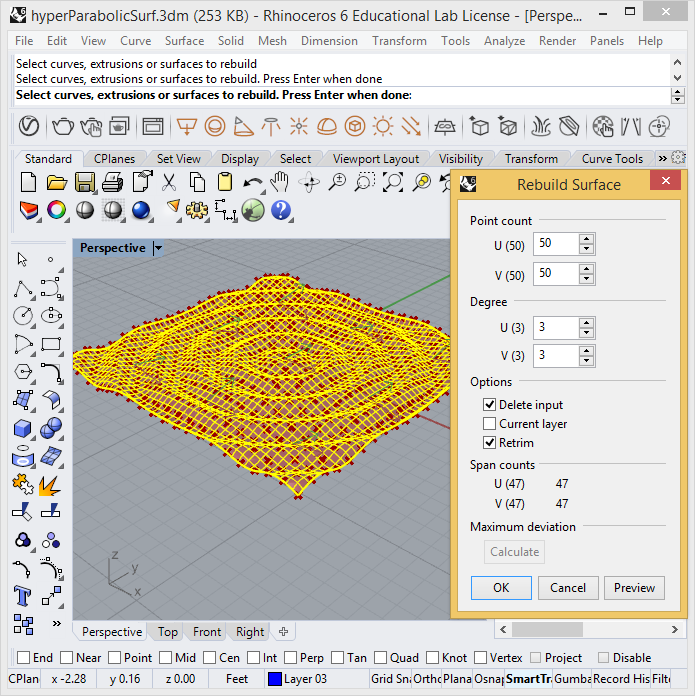Image resolution: width=695 pixels, height=696 pixels.
Task: Click the horizontal scrollbar thumb
Action: pyautogui.click(x=547, y=629)
